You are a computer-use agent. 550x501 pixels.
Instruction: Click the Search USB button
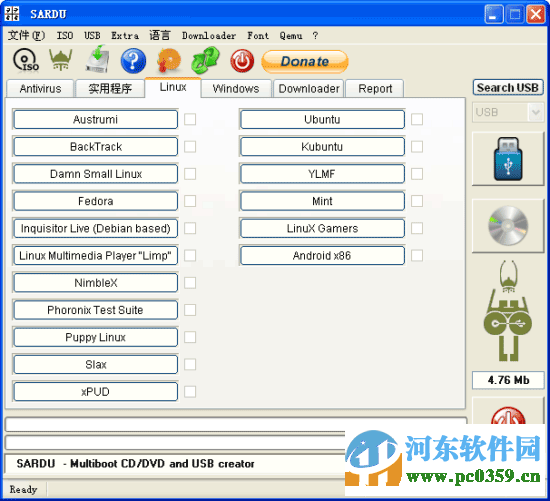(508, 87)
